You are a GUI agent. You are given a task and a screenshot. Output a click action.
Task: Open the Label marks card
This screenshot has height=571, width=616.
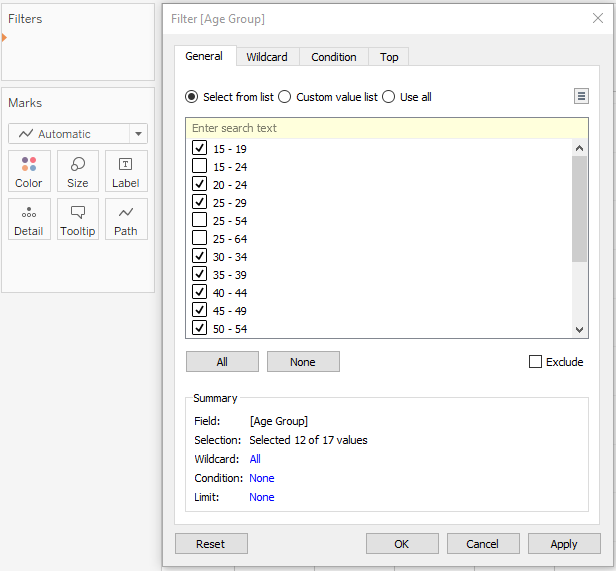tap(125, 171)
